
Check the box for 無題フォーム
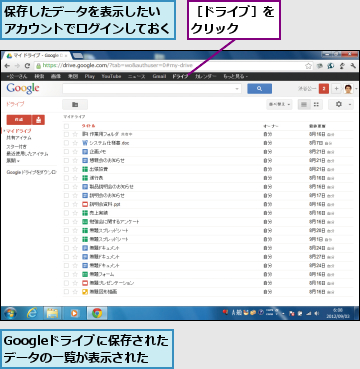click(x=66, y=274)
